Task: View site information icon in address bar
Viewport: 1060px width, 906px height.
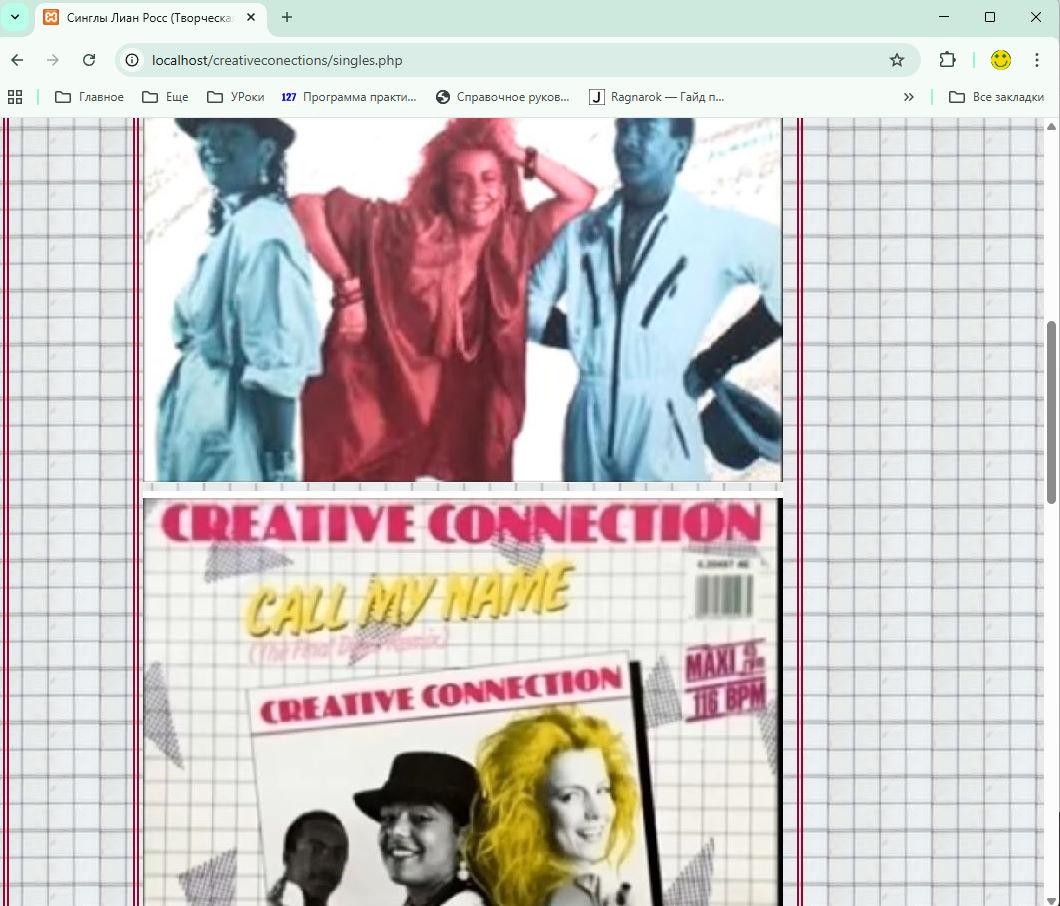Action: tap(132, 60)
